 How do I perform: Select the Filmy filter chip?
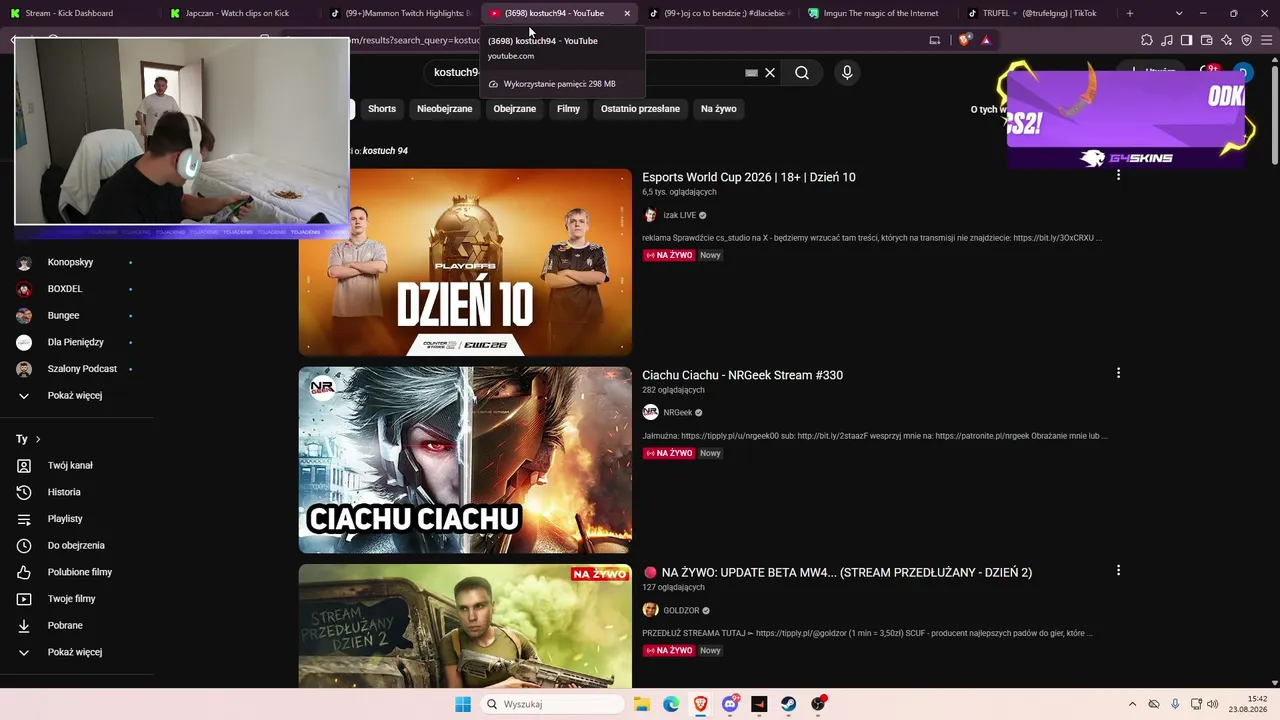coord(569,109)
